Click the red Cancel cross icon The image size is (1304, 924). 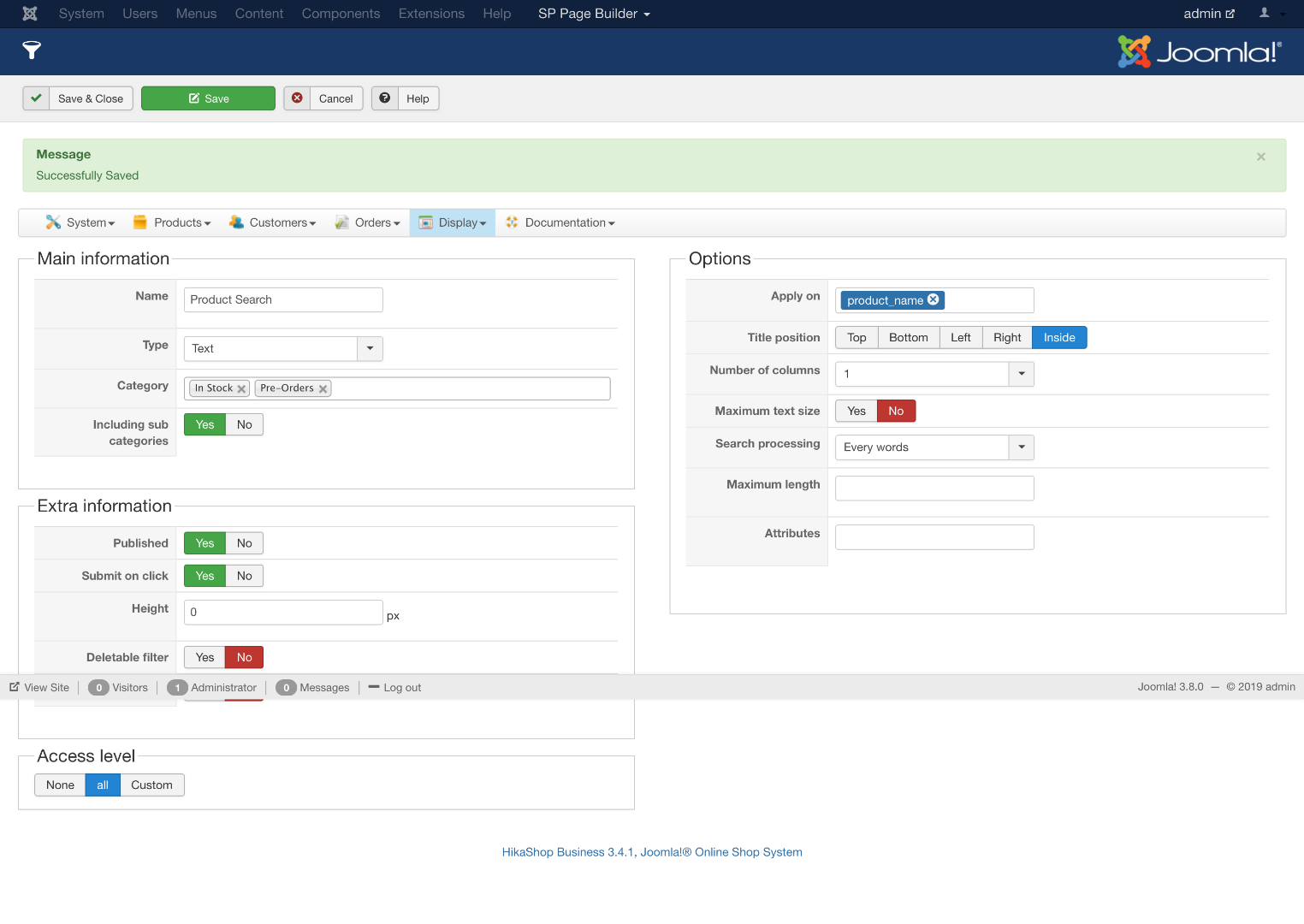(x=297, y=98)
